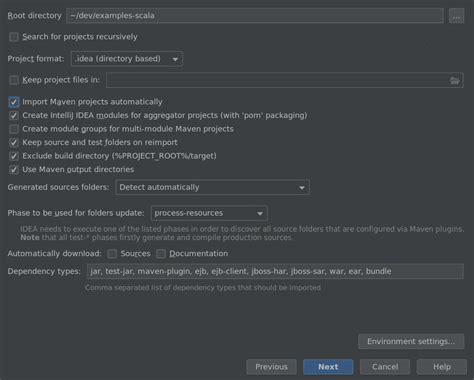Open Phase for folders update dropdown

[x=209, y=213]
